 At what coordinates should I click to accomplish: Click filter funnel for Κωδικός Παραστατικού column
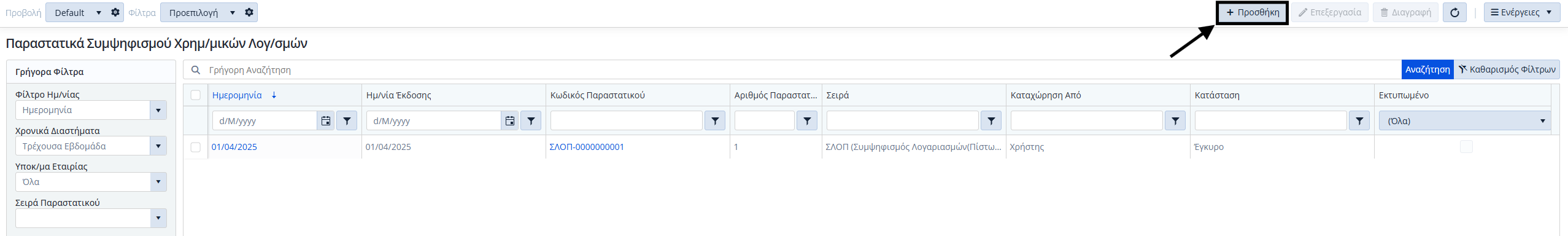click(715, 121)
